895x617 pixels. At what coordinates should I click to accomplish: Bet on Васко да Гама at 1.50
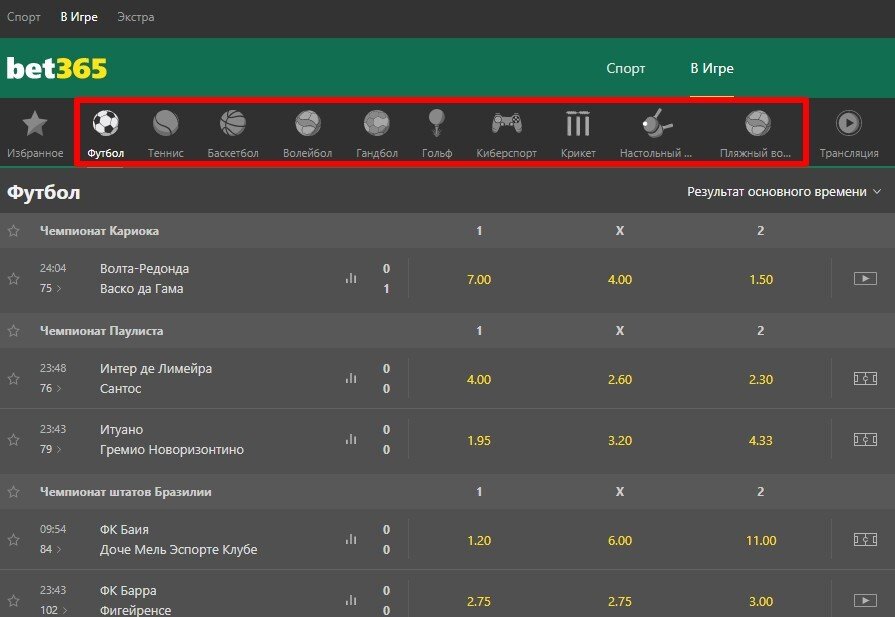(761, 279)
